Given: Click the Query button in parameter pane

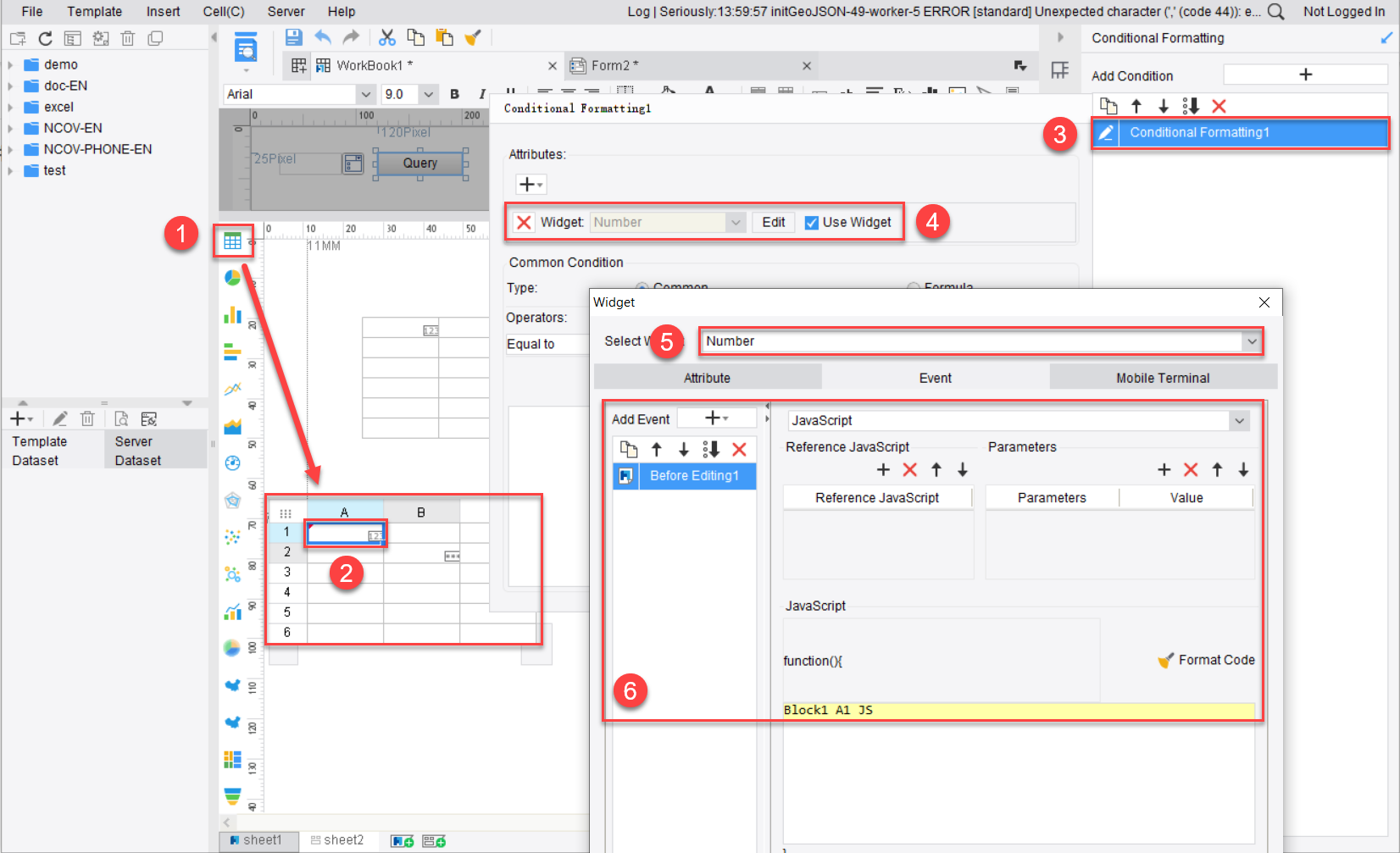Looking at the screenshot, I should (x=420, y=163).
